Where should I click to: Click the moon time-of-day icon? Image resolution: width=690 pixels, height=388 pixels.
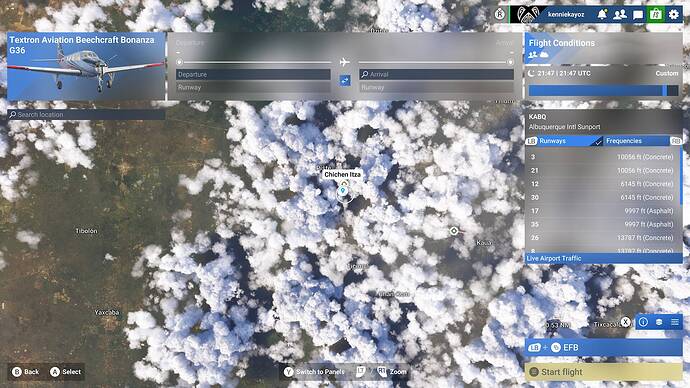point(531,73)
